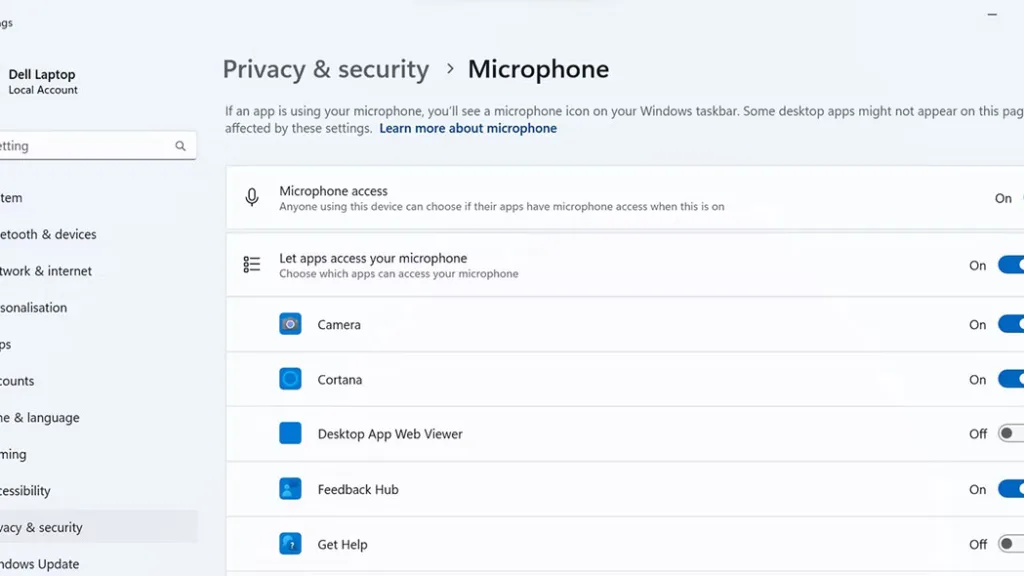1024x576 pixels.
Task: Turn off microphone access for Camera
Action: click(x=1011, y=324)
